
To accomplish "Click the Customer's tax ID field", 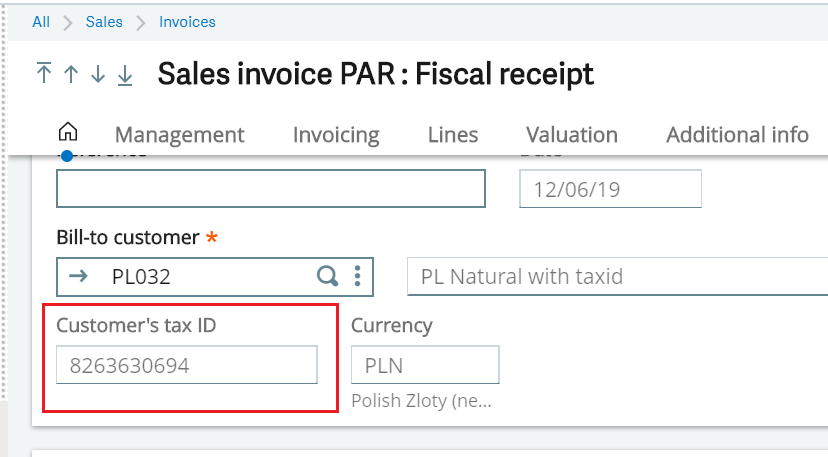I will 187,365.
